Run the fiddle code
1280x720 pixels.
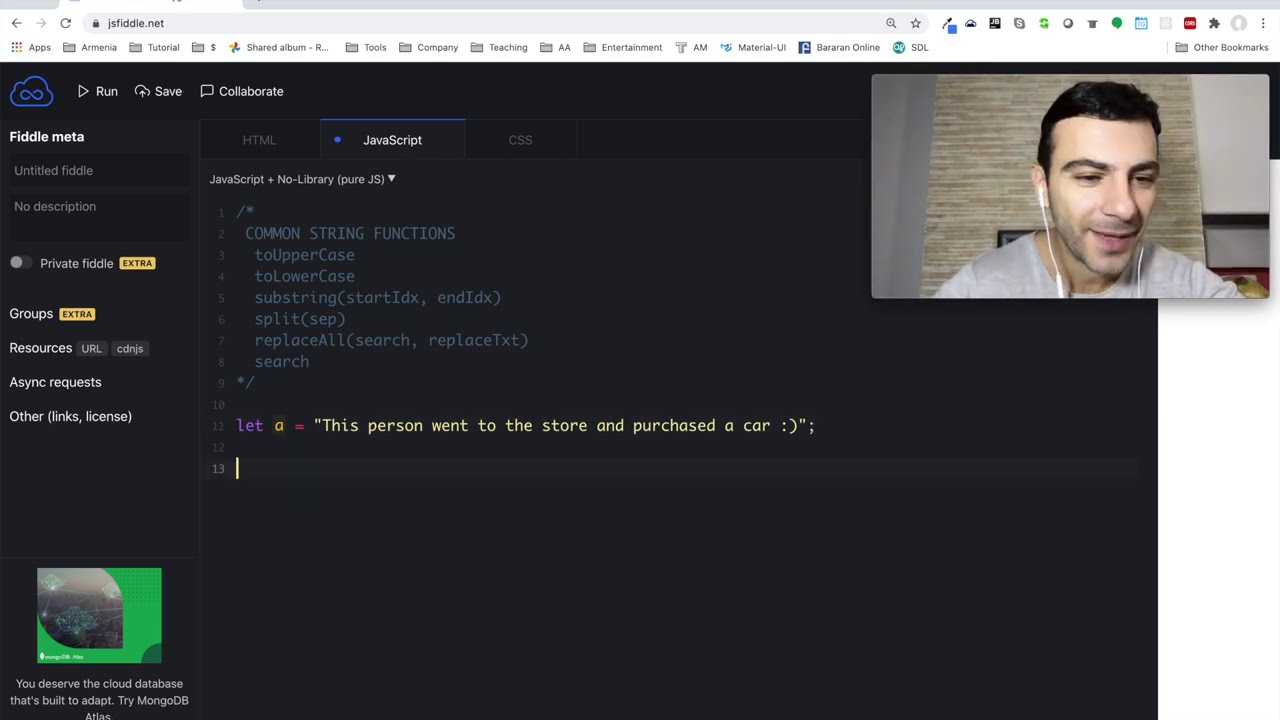tap(97, 91)
